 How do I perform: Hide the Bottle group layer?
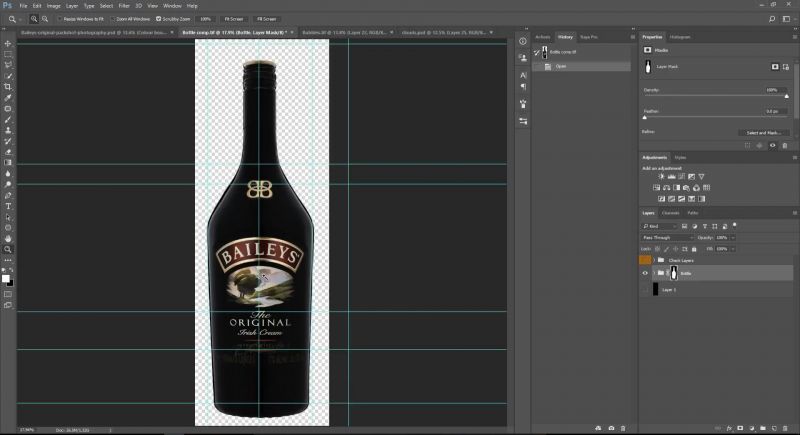[x=645, y=273]
